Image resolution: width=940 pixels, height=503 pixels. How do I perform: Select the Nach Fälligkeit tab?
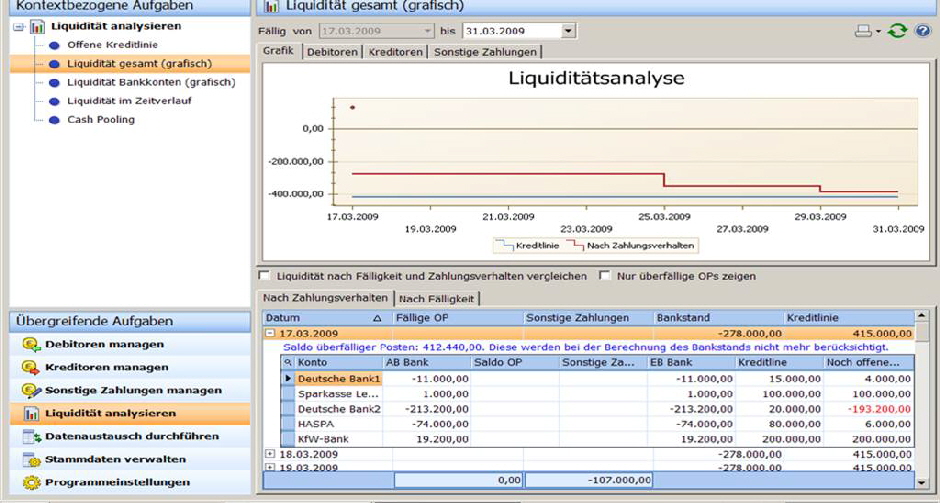pos(436,299)
